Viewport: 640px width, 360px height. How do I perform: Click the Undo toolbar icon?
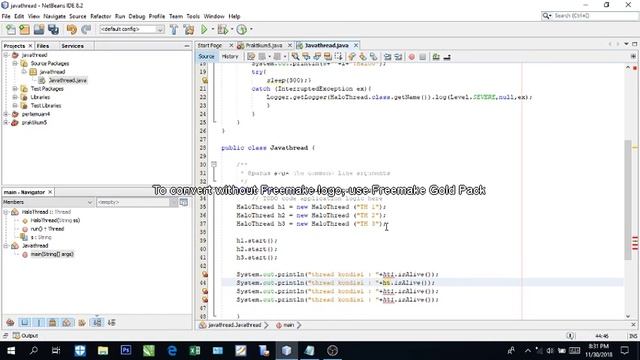point(72,29)
